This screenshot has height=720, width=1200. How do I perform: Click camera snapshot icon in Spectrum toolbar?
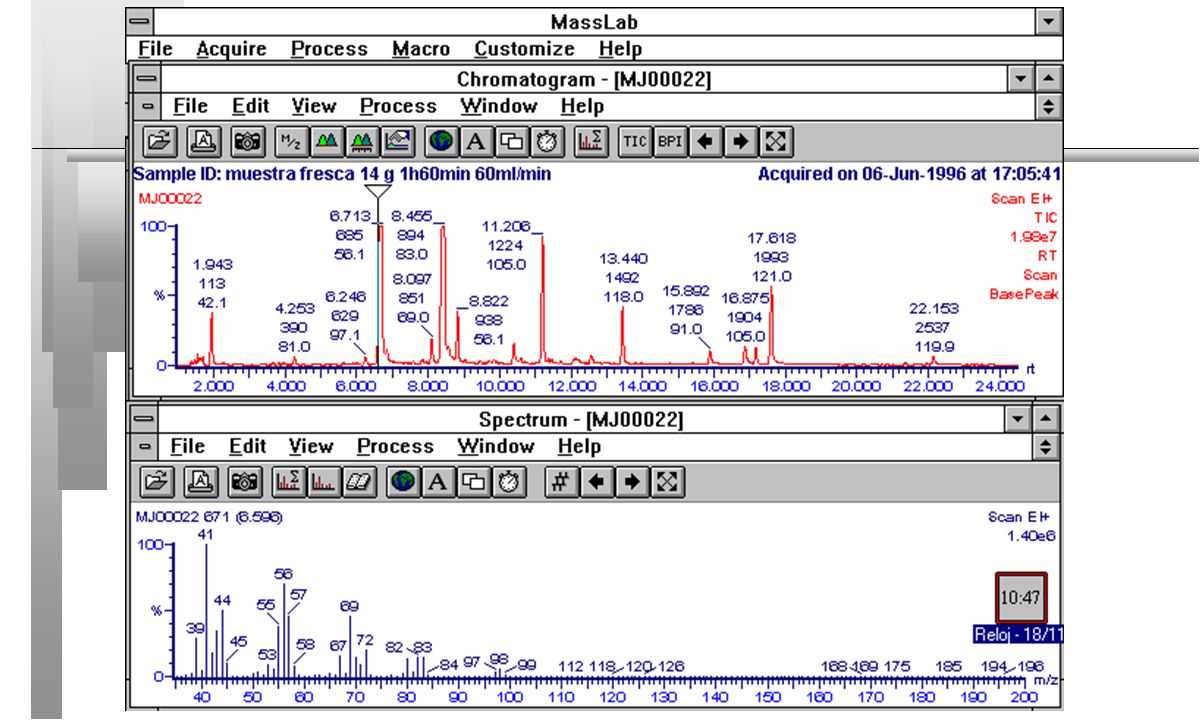[x=245, y=482]
